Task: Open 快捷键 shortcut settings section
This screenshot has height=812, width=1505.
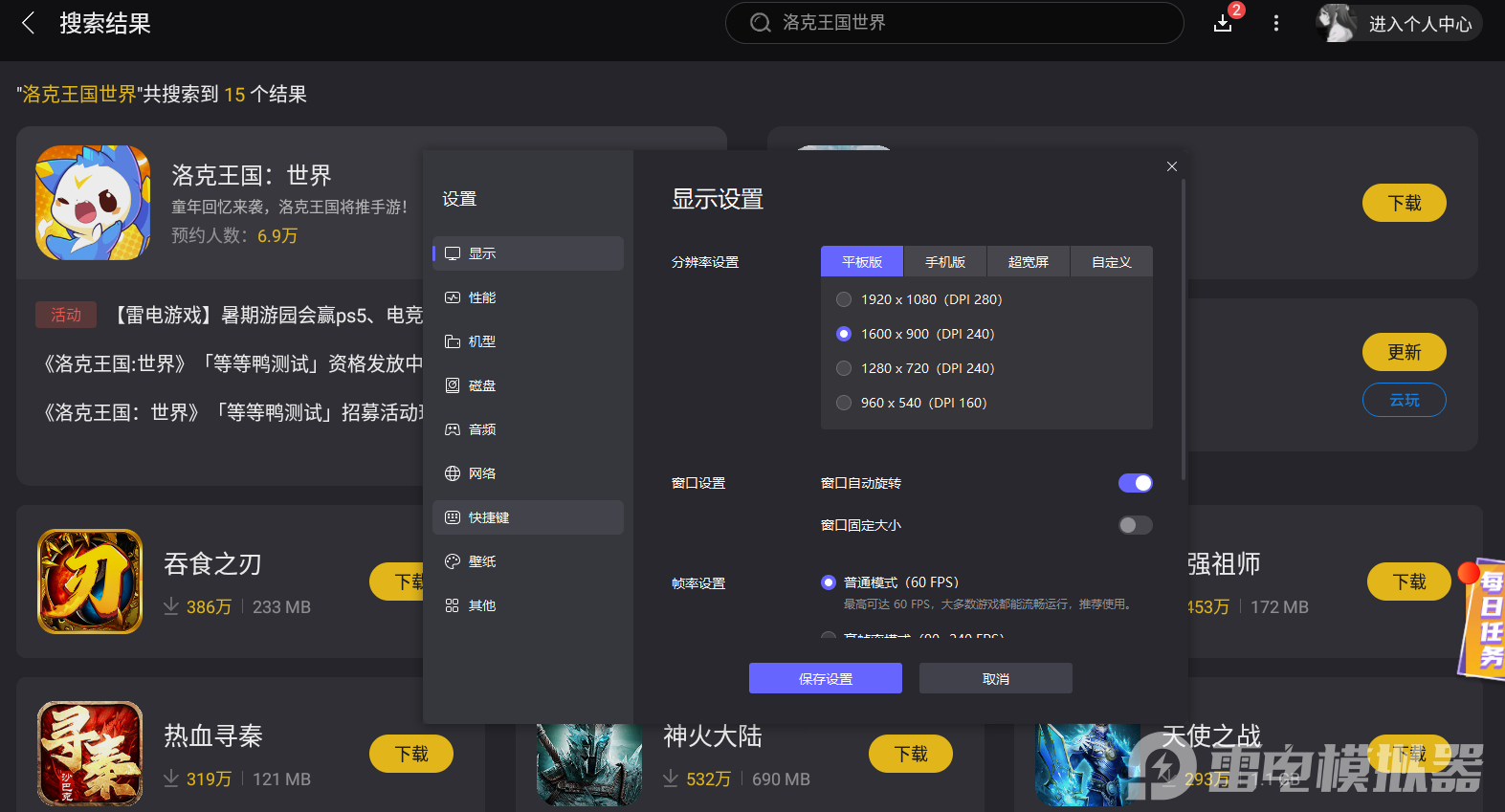Action: [x=528, y=517]
